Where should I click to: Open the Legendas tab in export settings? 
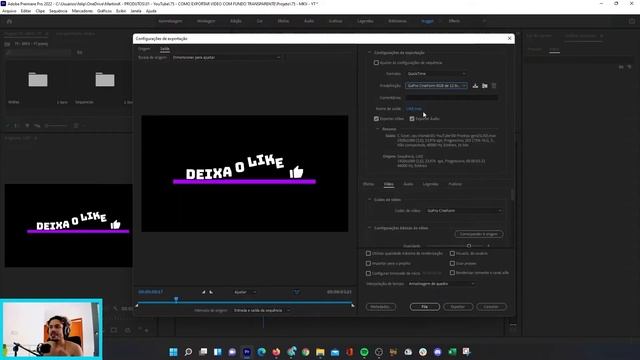pos(430,184)
